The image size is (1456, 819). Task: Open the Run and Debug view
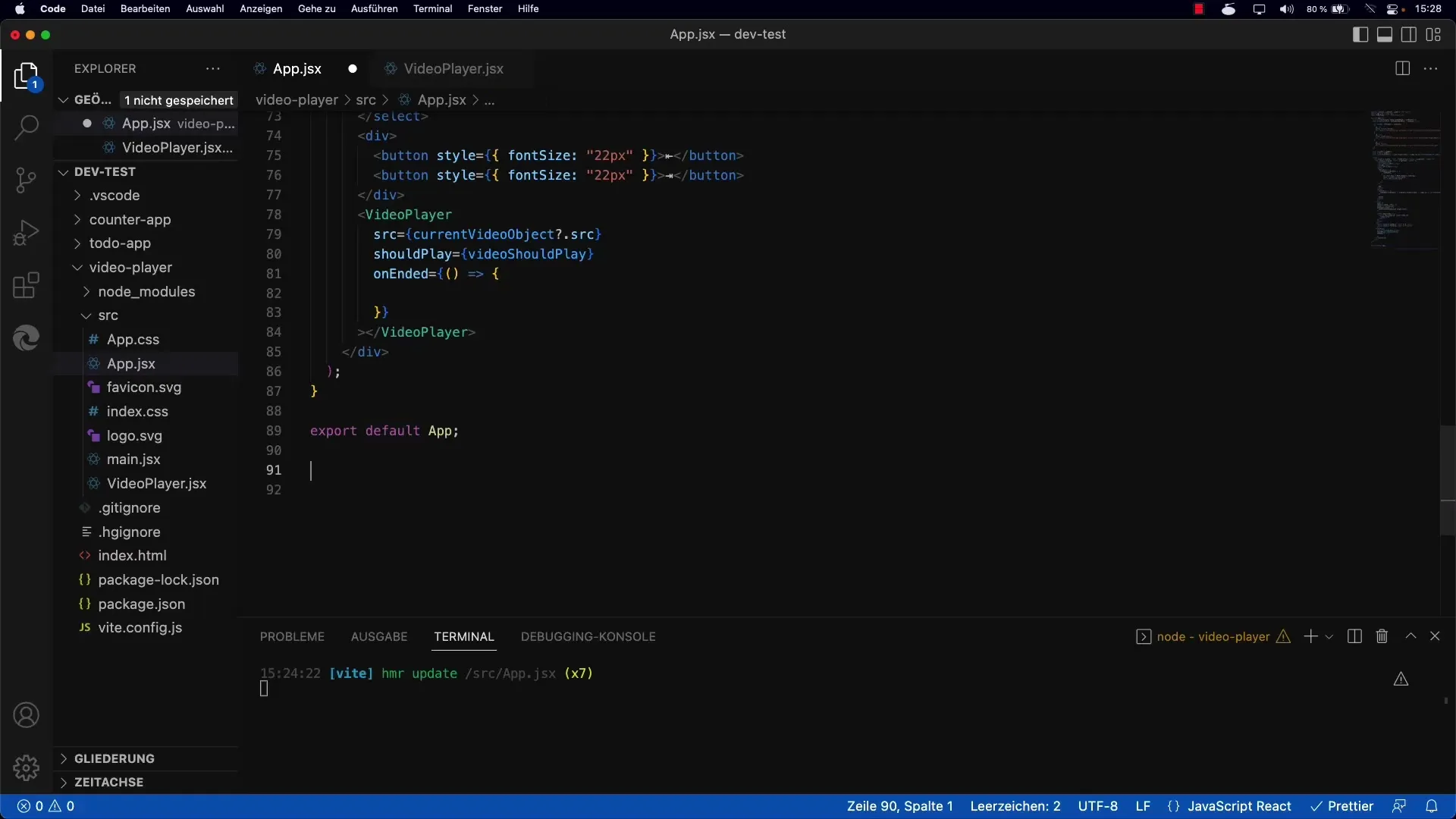tap(27, 233)
